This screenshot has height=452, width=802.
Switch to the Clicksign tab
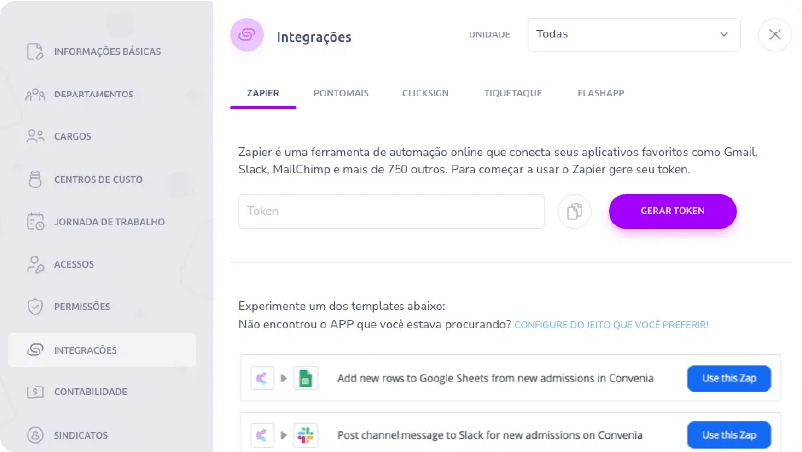point(425,94)
